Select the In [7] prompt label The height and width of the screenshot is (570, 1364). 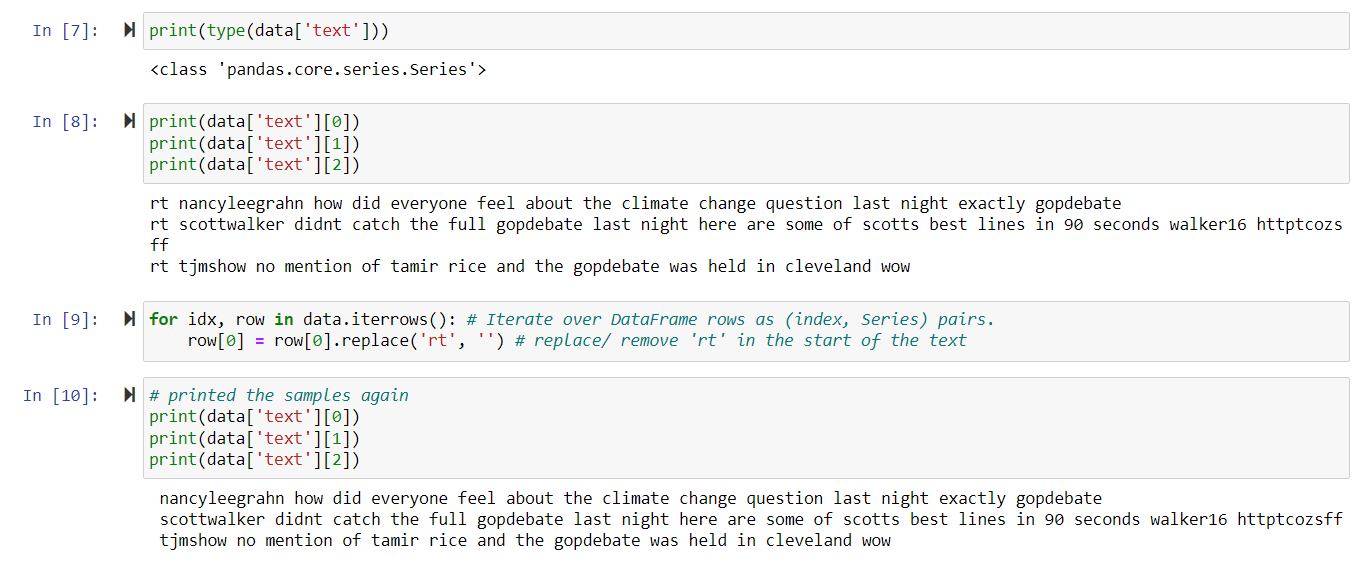pyautogui.click(x=65, y=31)
